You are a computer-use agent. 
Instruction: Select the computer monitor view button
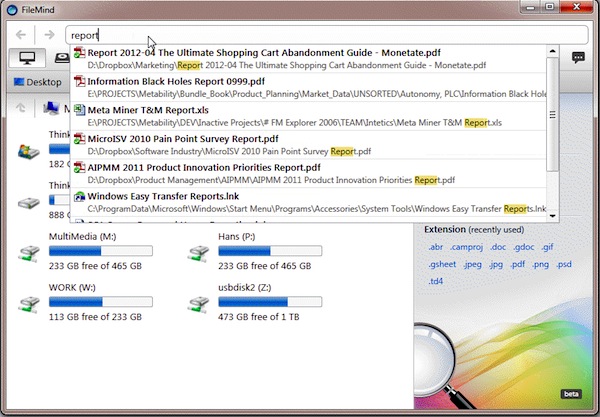point(27,58)
